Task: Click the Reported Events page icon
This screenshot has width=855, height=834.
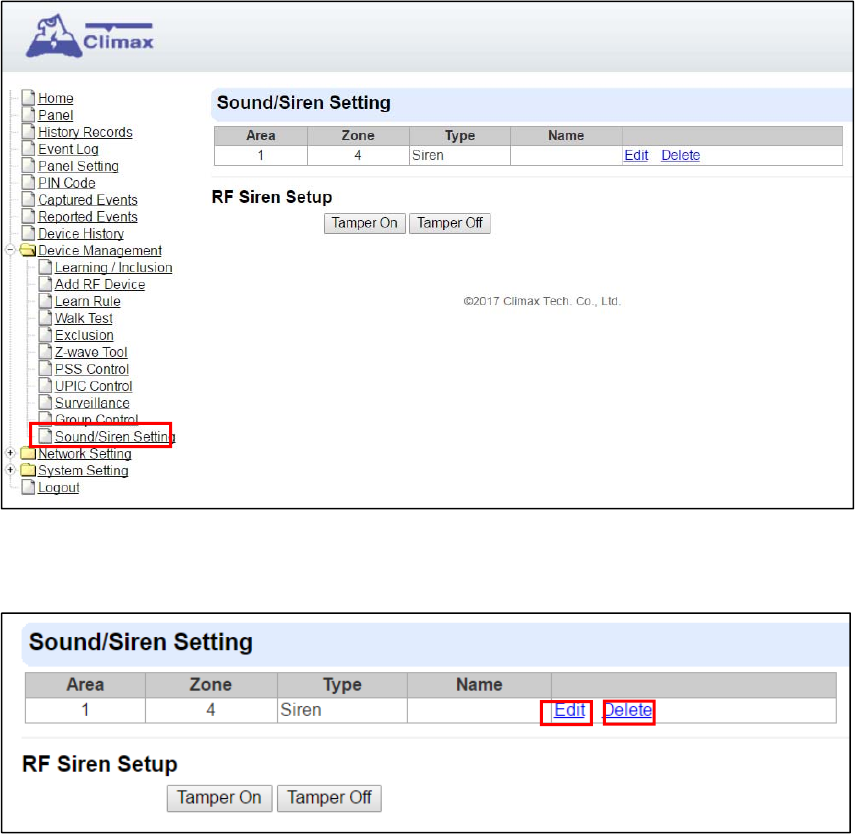Action: point(28,216)
